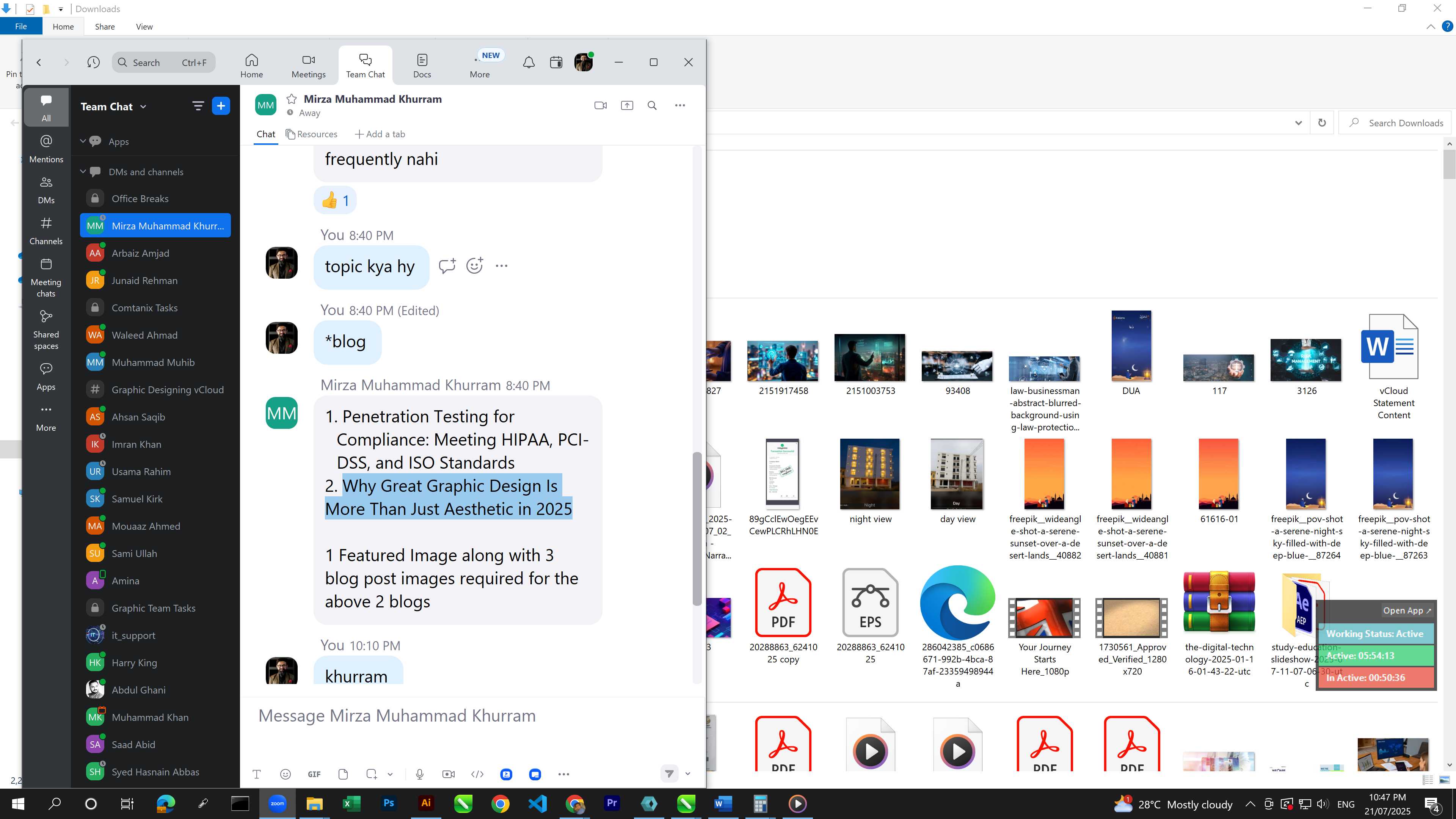Open Zoom Home tab
1456x819 pixels.
pyautogui.click(x=251, y=66)
